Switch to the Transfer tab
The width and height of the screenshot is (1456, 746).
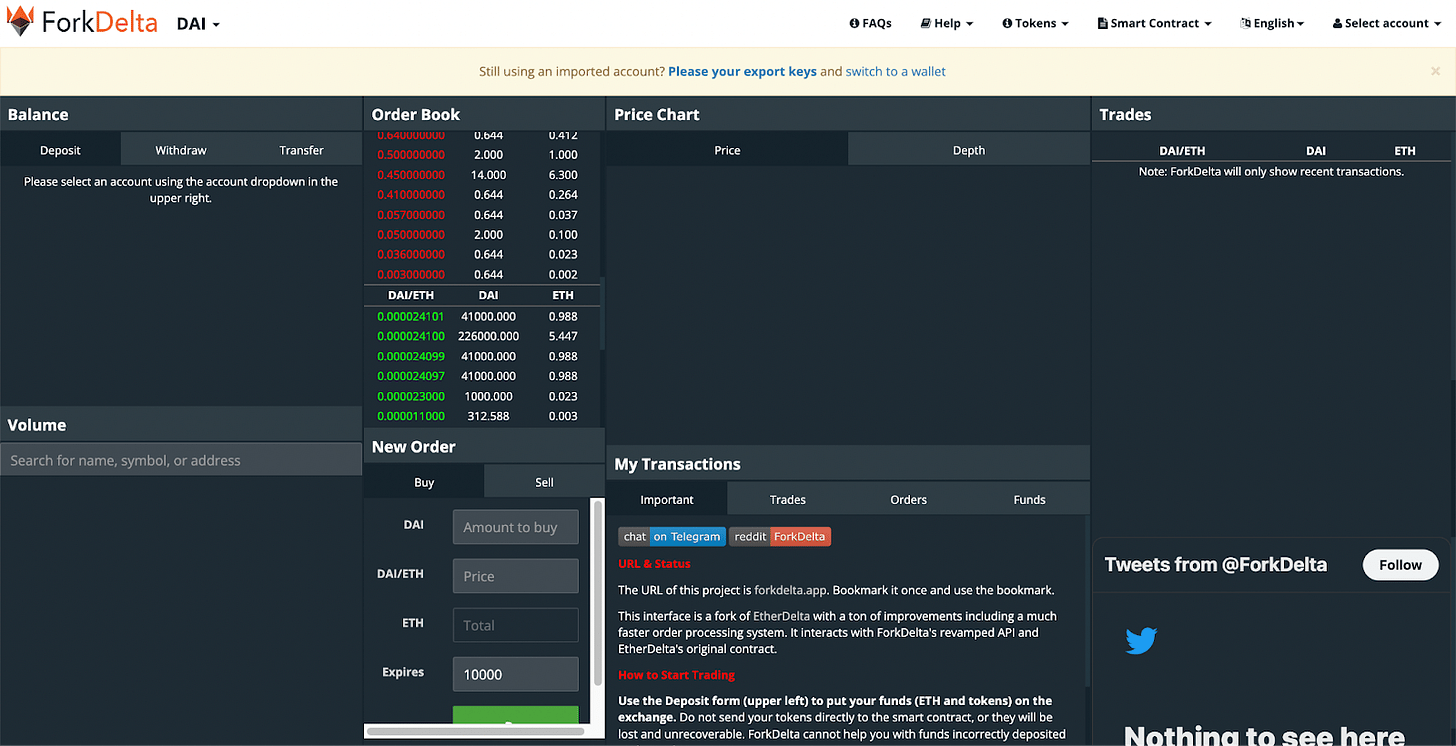pos(301,150)
